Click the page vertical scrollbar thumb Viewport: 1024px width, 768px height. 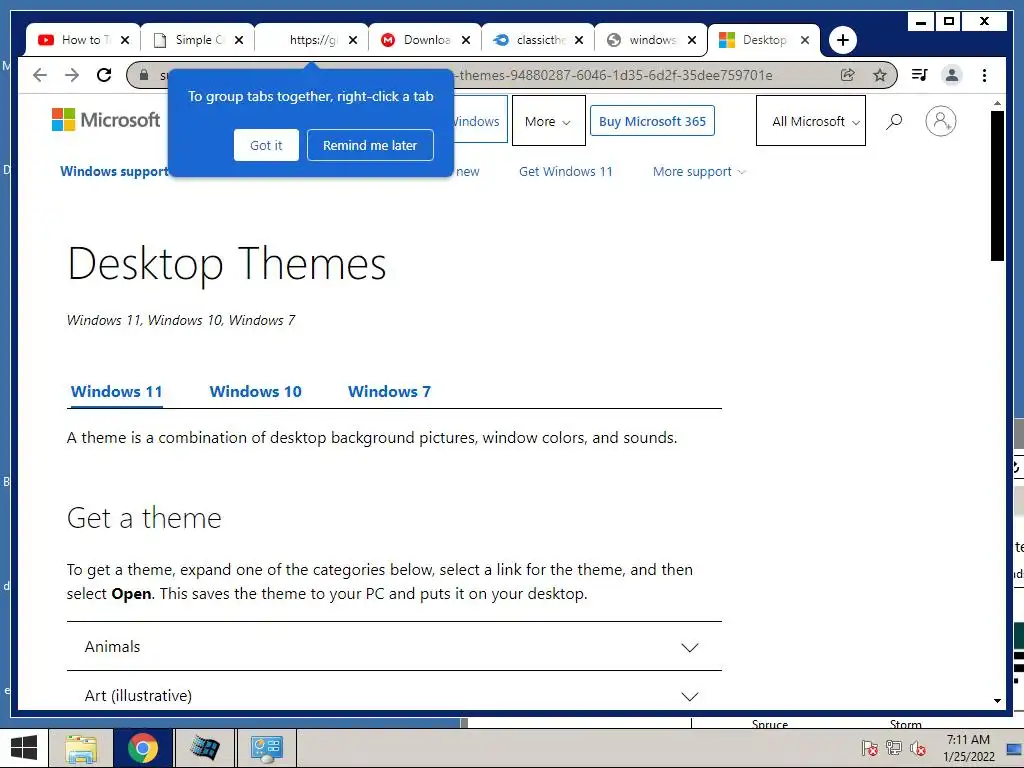tap(997, 186)
